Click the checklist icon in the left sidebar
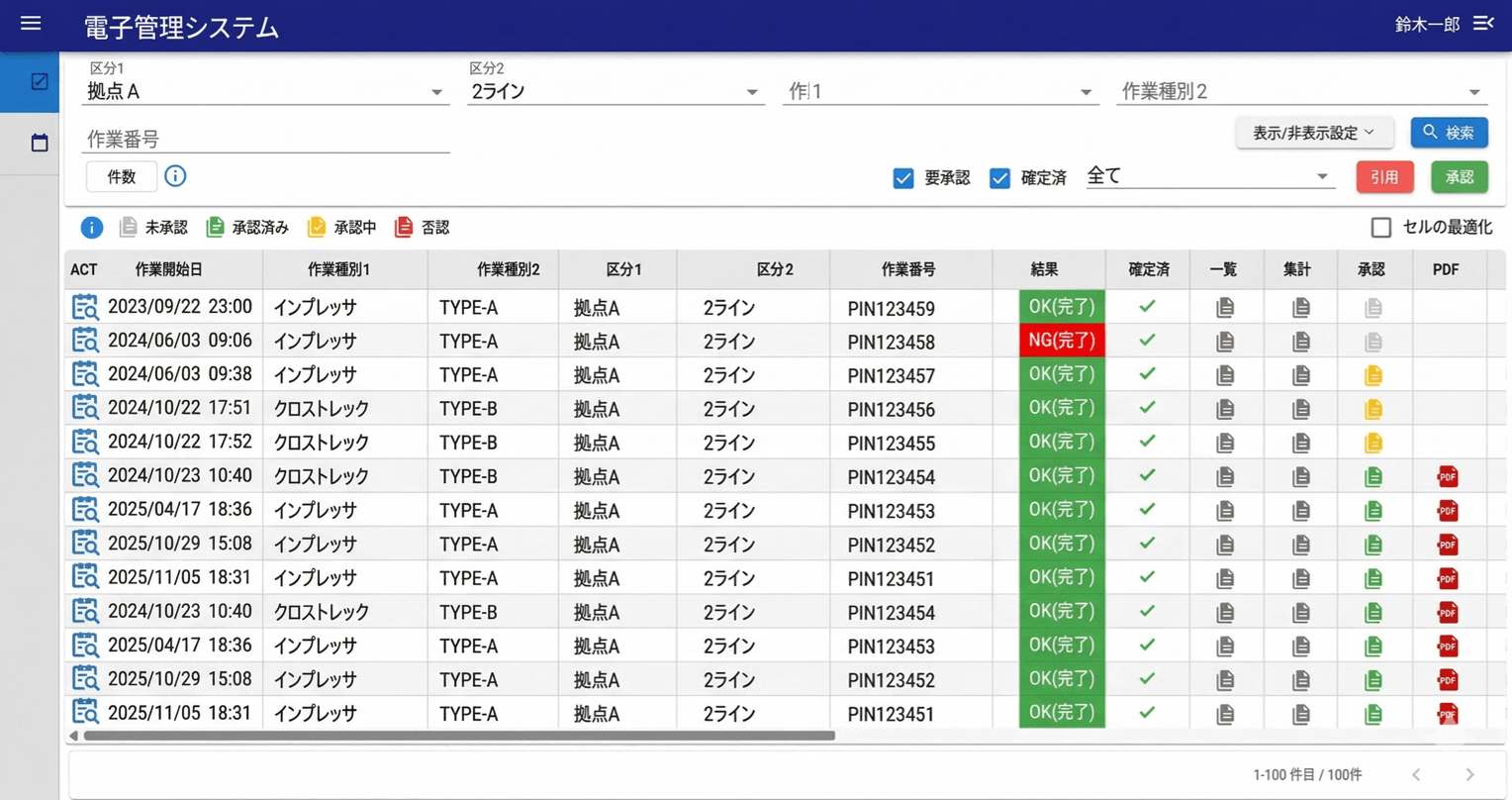Screen dimensions: 1512x800 point(40,82)
